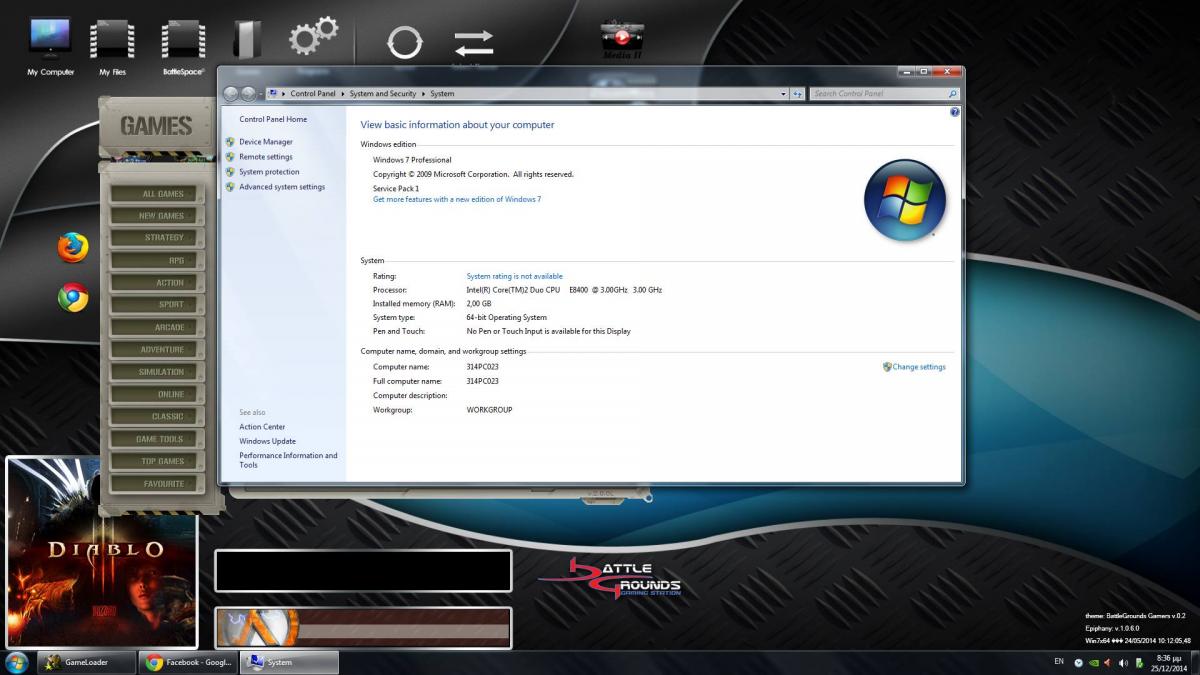Viewport: 1200px width, 675px height.
Task: Open the FAVOURITE category
Action: [x=157, y=484]
